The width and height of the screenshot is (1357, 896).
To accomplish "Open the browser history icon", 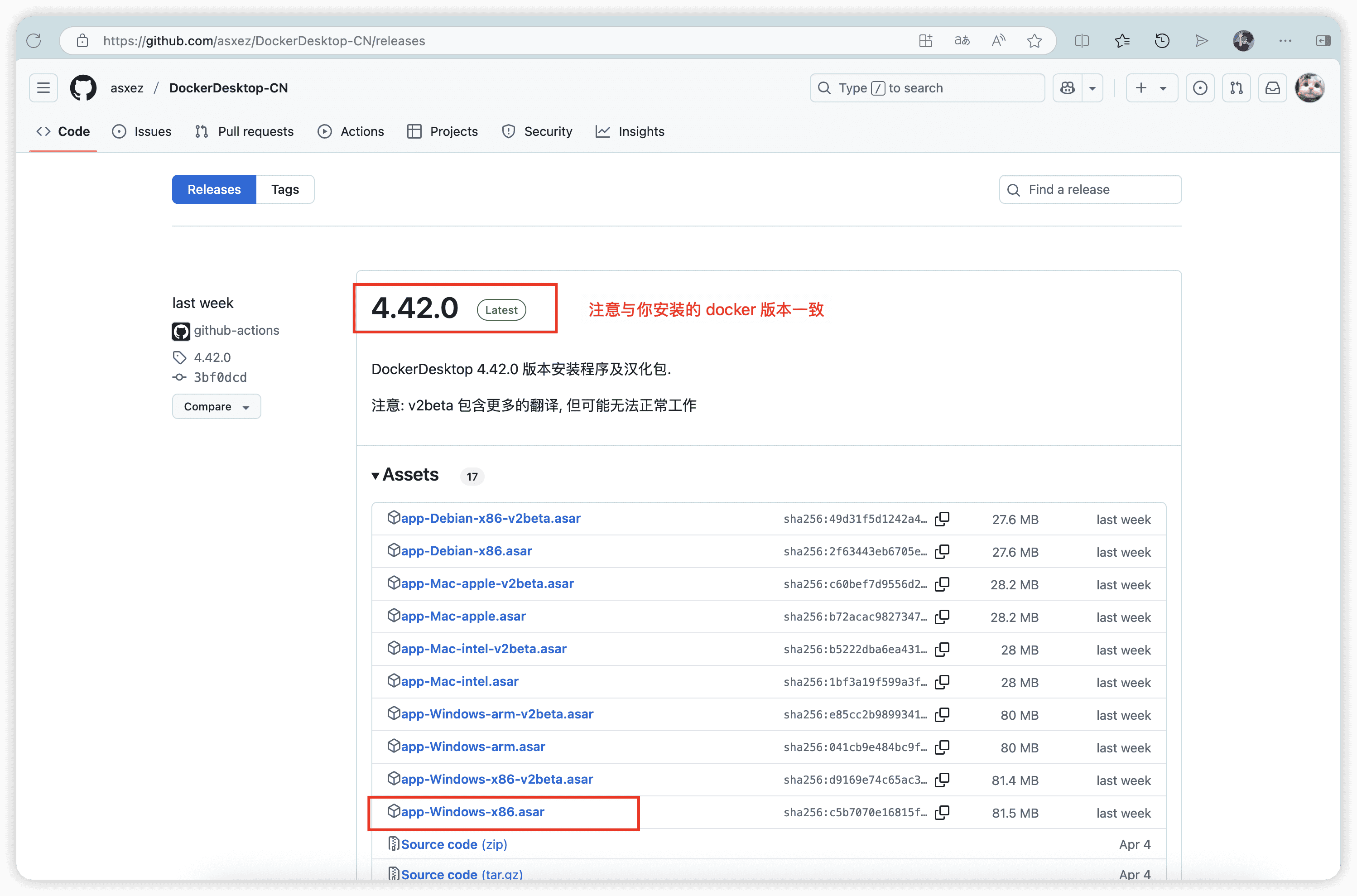I will tap(1162, 41).
